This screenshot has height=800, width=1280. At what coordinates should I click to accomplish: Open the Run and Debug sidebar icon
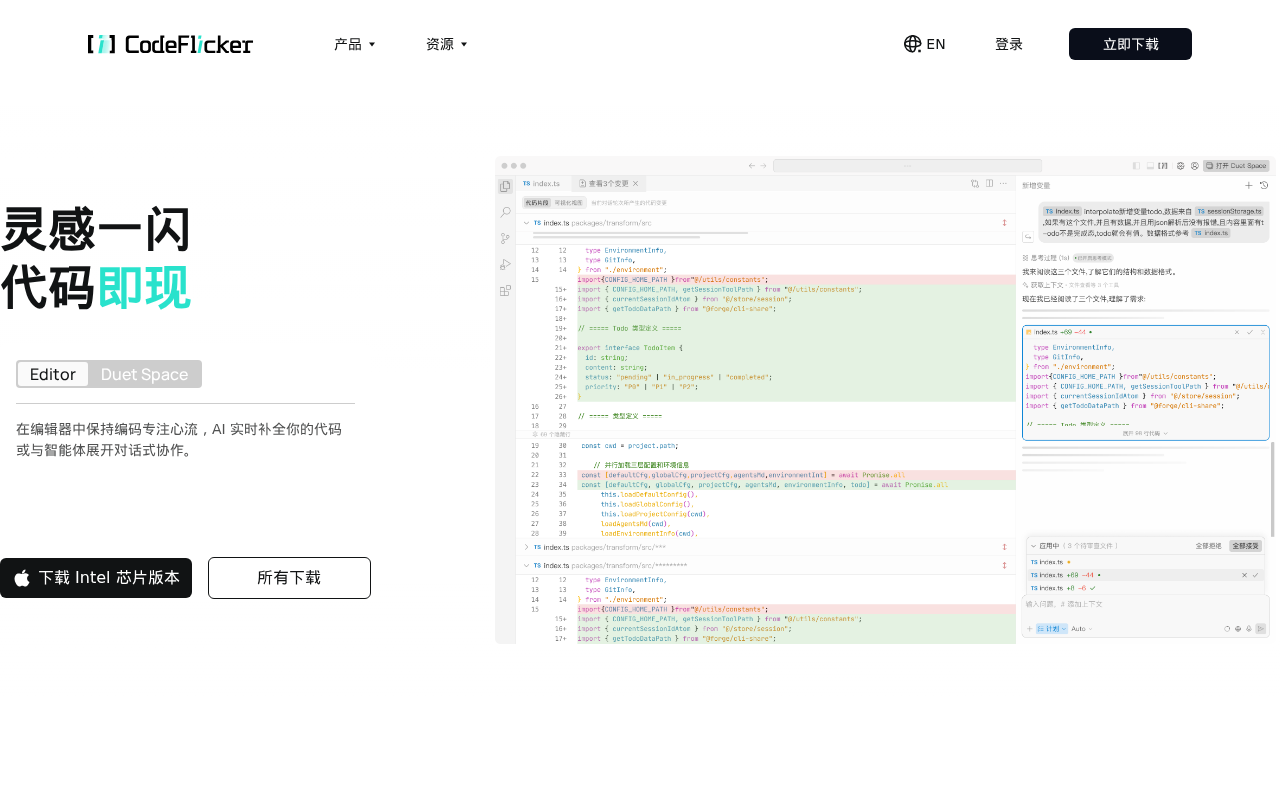tap(505, 264)
